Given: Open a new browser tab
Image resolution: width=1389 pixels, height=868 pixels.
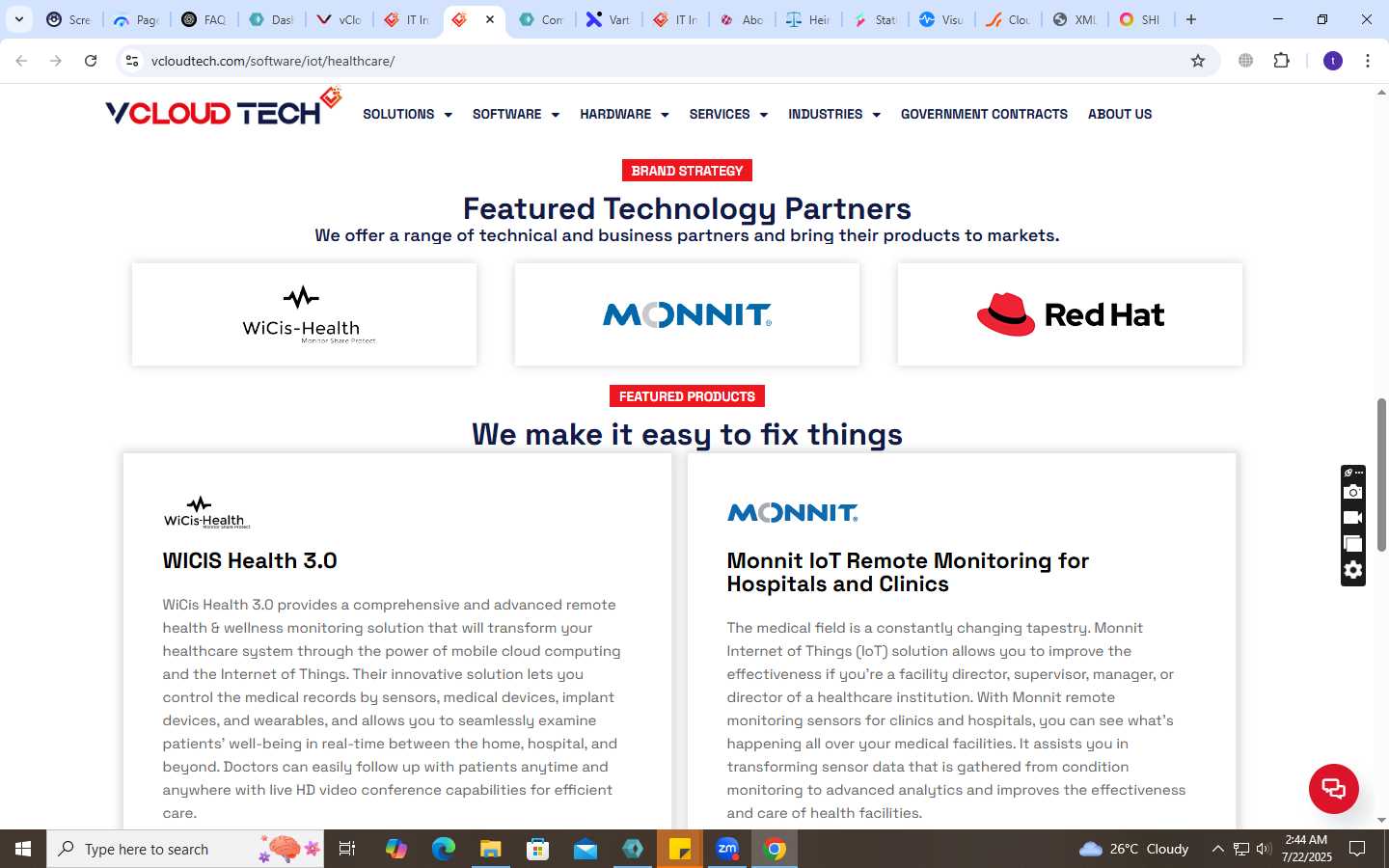Looking at the screenshot, I should coord(1191,19).
